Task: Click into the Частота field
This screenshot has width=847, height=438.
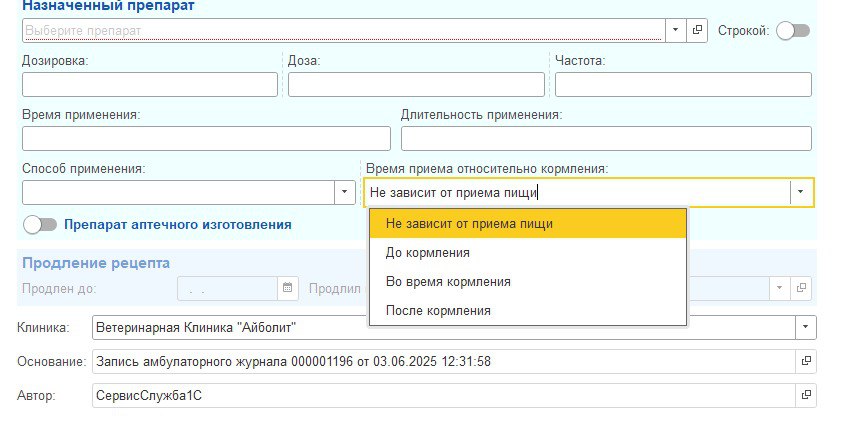Action: coord(683,85)
